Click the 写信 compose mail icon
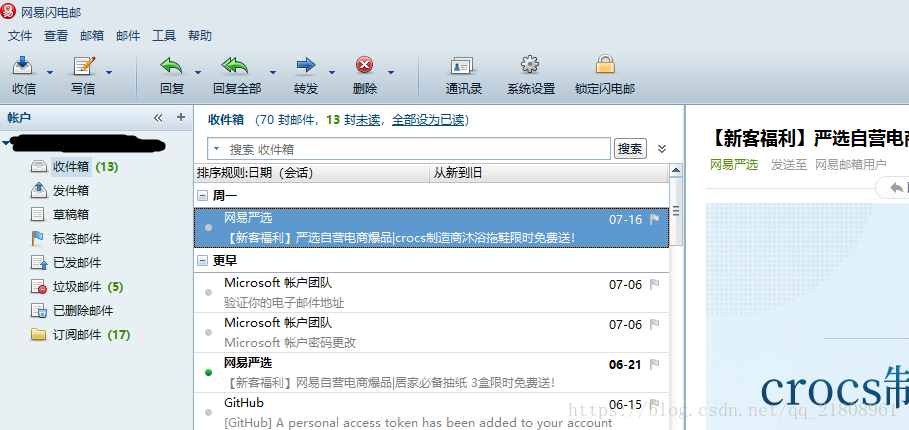 [x=83, y=65]
